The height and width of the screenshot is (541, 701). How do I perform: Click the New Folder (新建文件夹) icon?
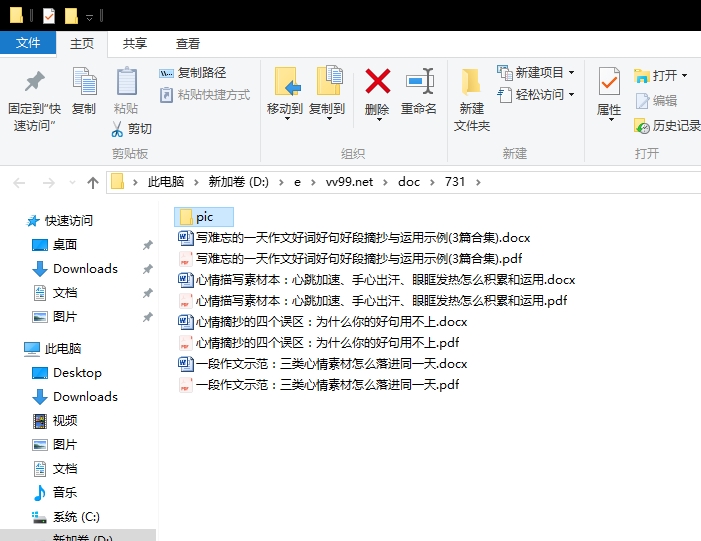point(471,82)
